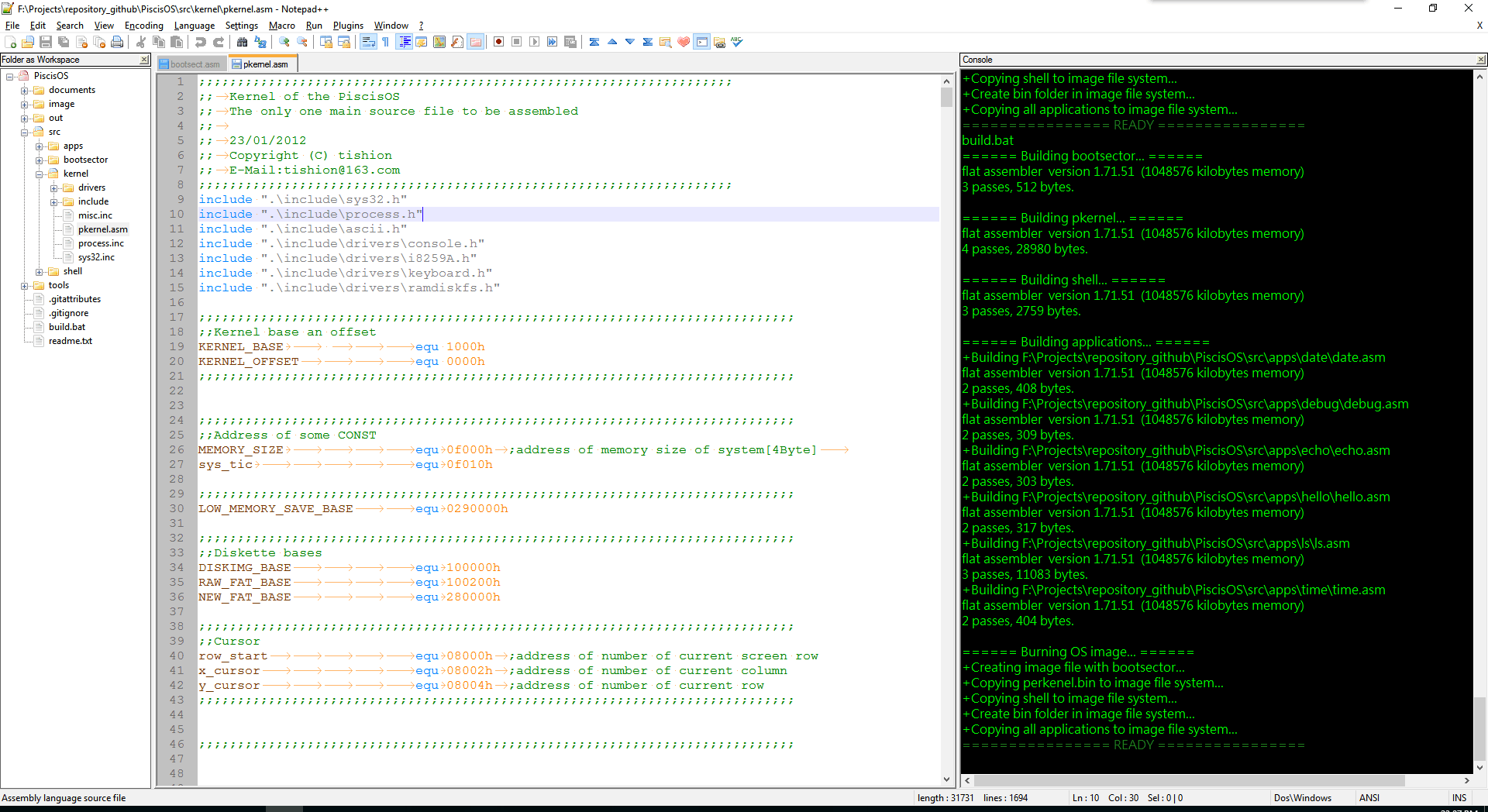This screenshot has width=1488, height=812.
Task: Click the Save All toolbar icon
Action: coord(64,42)
